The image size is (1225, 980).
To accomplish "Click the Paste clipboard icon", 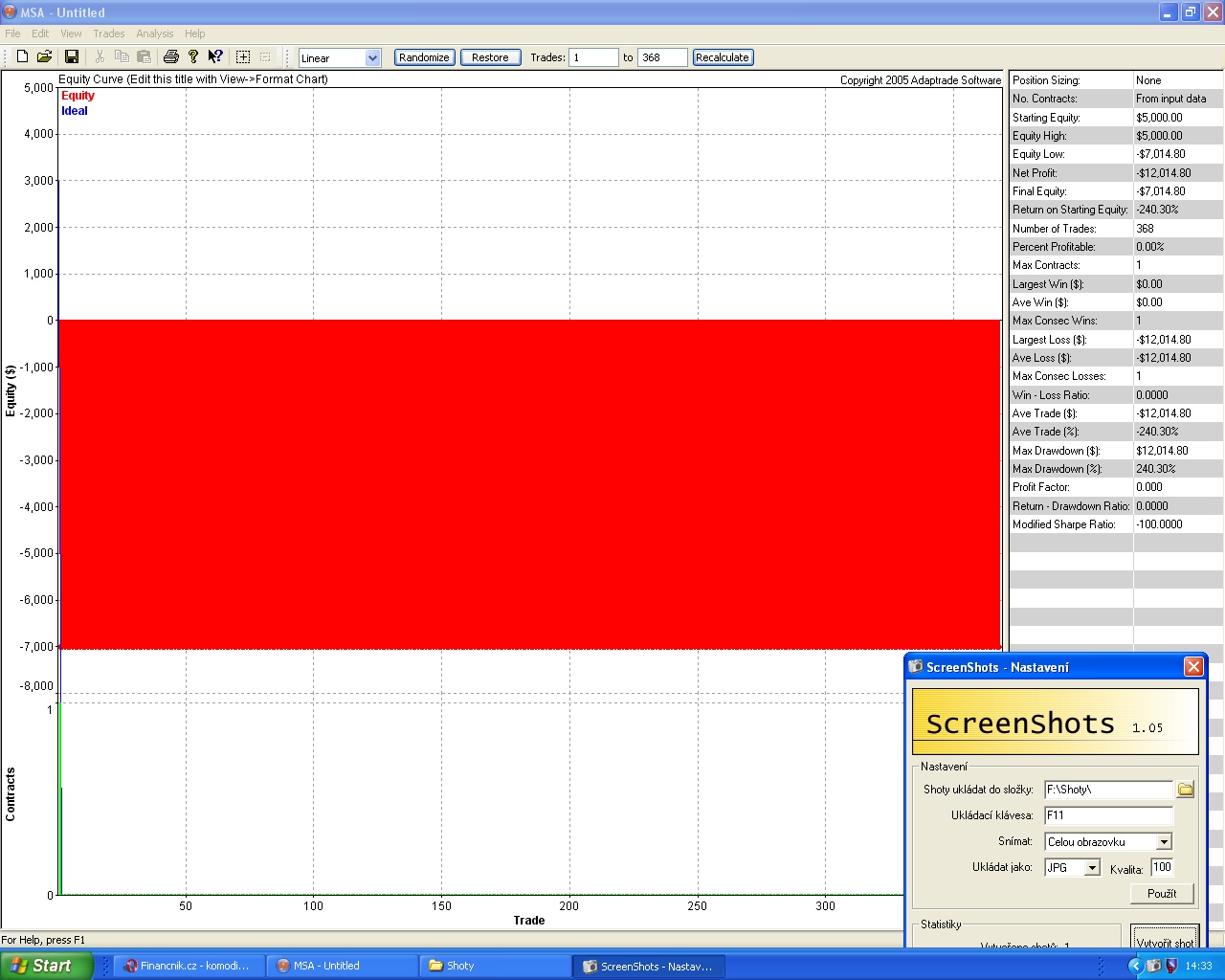I will click(x=144, y=57).
